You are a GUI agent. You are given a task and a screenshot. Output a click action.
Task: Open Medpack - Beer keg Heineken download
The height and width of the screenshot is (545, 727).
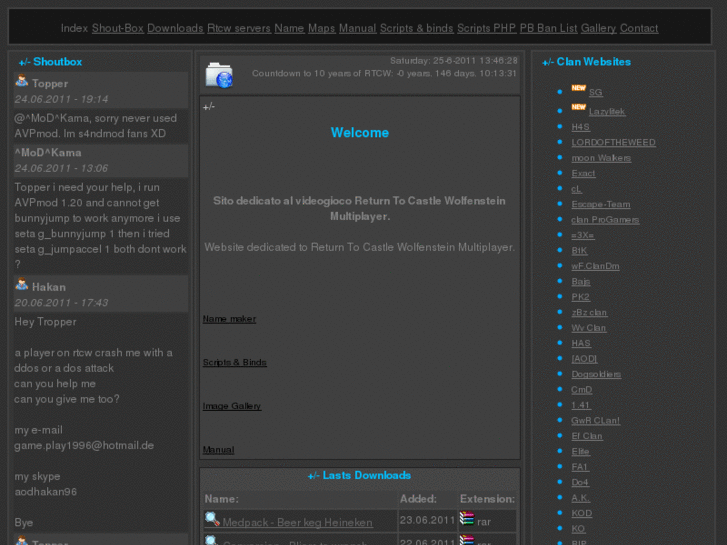(297, 522)
